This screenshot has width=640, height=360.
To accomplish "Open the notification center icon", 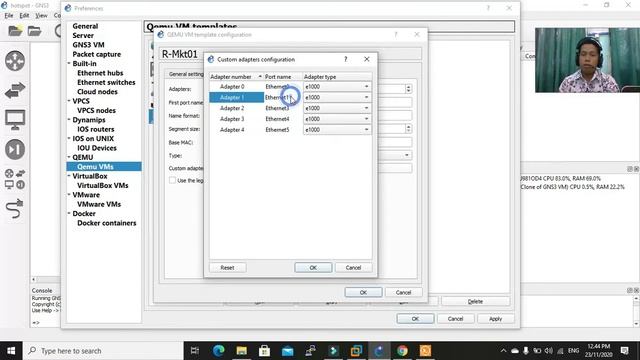I will pyautogui.click(x=624, y=351).
